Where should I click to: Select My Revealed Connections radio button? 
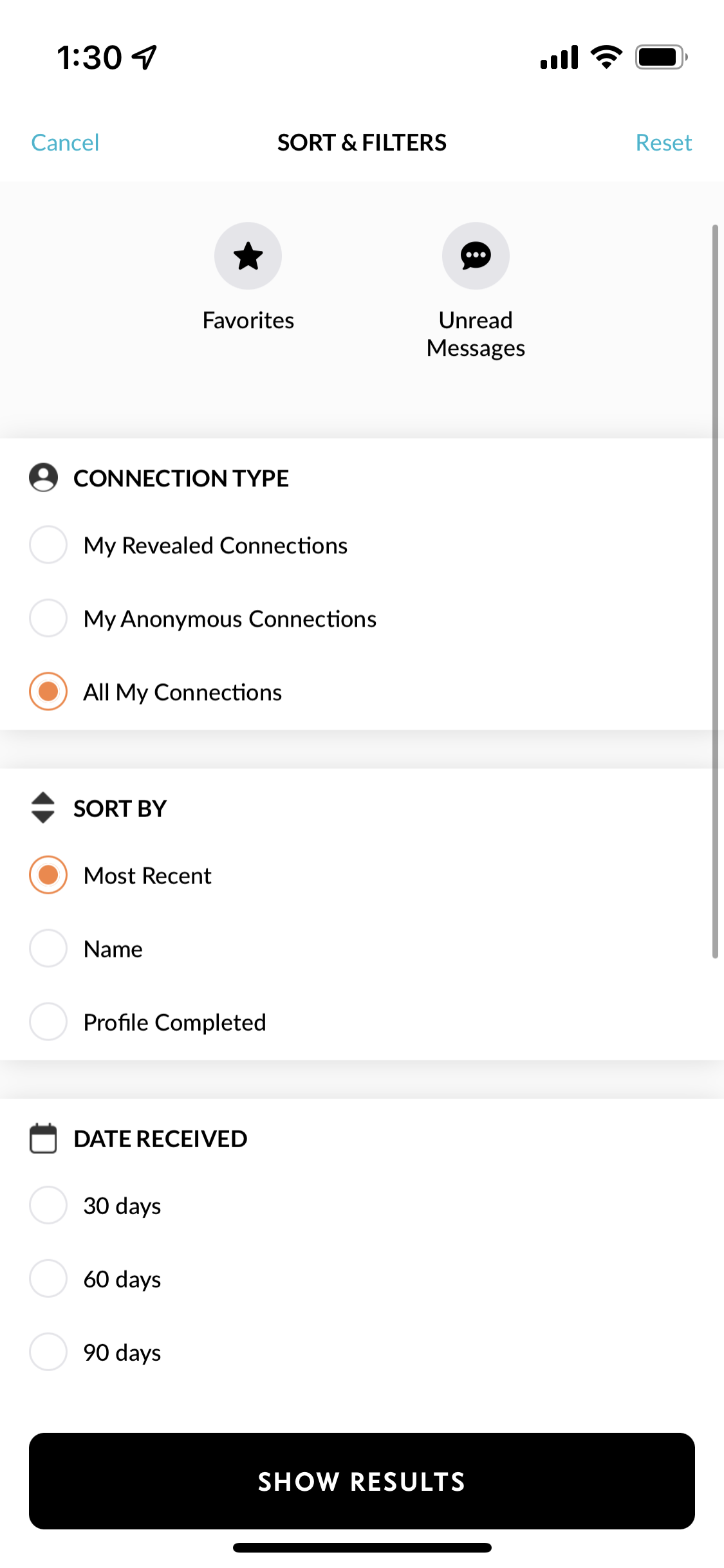pos(48,545)
